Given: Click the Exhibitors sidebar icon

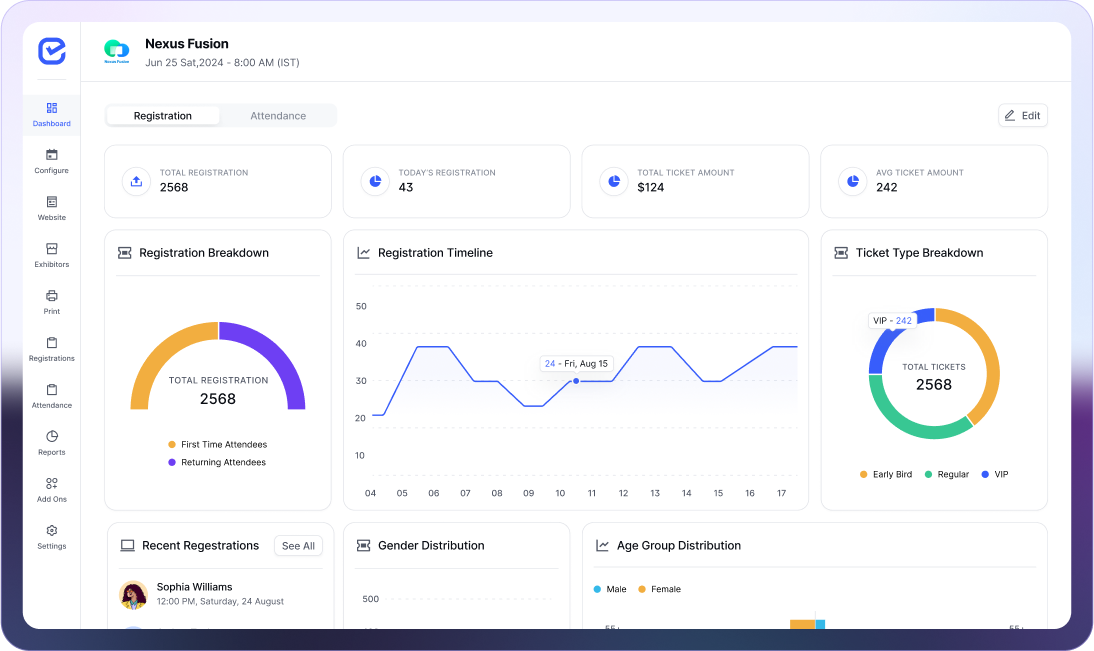Looking at the screenshot, I should pos(51,252).
